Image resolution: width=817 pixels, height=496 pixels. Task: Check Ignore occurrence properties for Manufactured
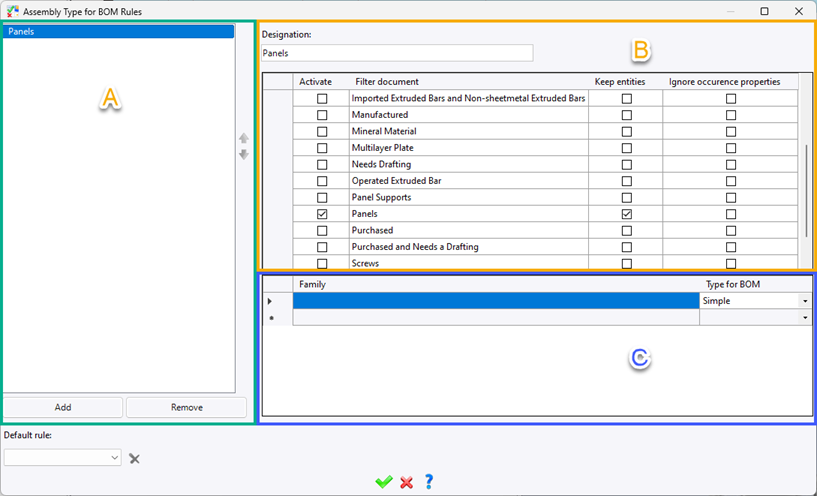731,115
